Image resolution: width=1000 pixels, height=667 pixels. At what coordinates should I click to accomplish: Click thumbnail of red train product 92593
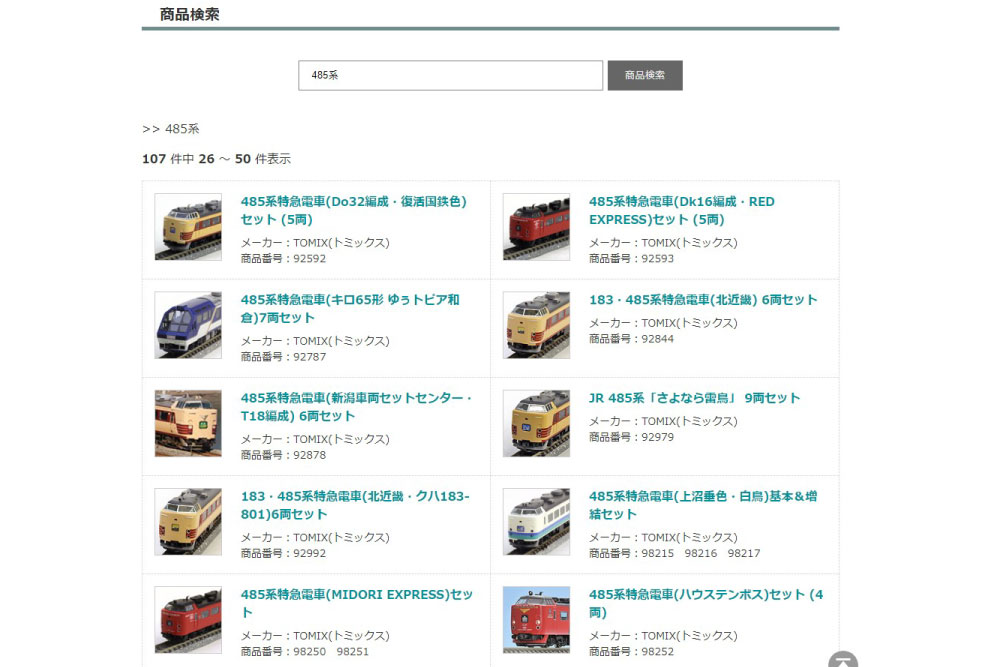tap(536, 227)
